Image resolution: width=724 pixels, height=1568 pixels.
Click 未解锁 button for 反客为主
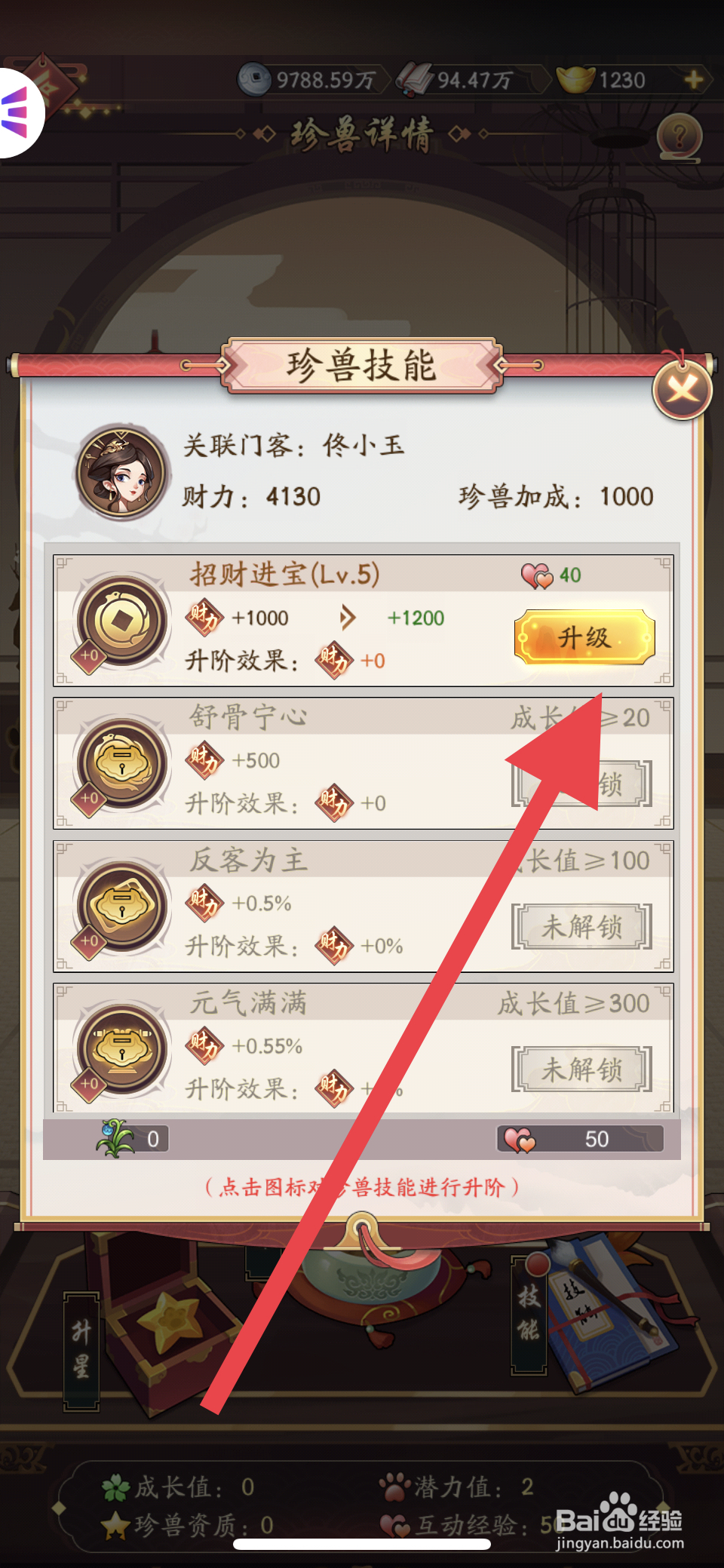(581, 926)
